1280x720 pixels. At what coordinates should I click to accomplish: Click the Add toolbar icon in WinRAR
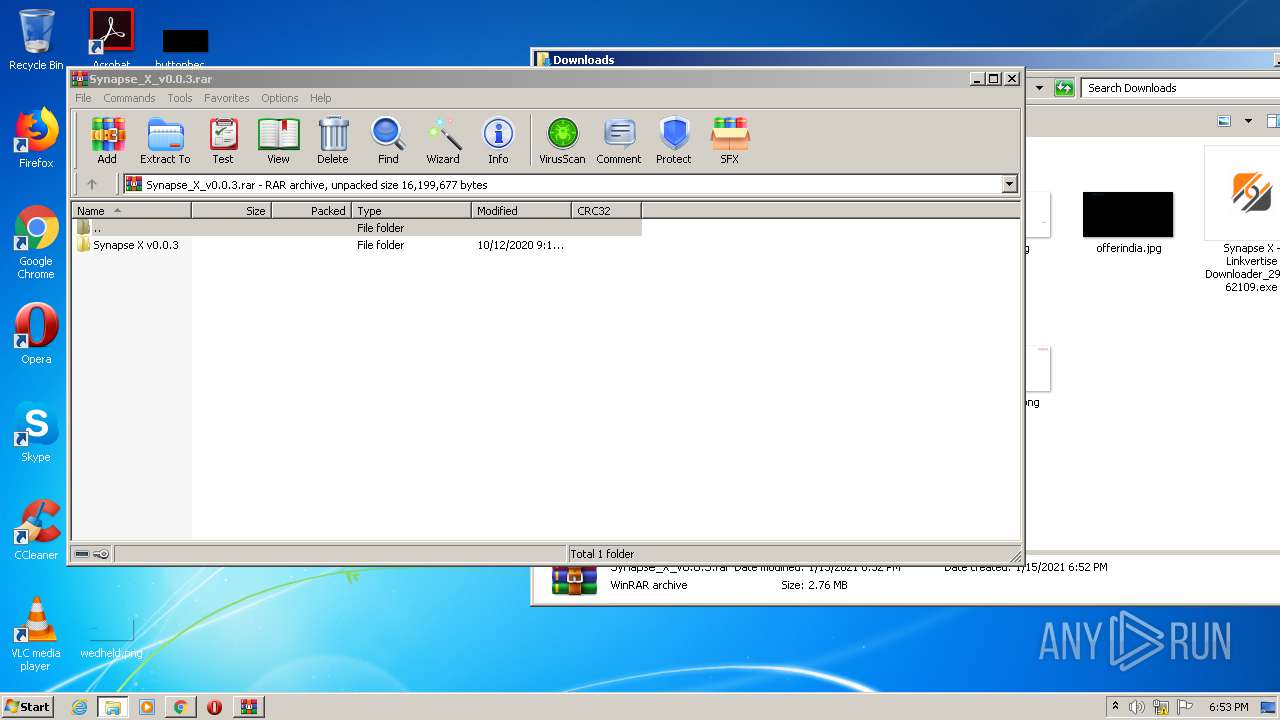(107, 140)
